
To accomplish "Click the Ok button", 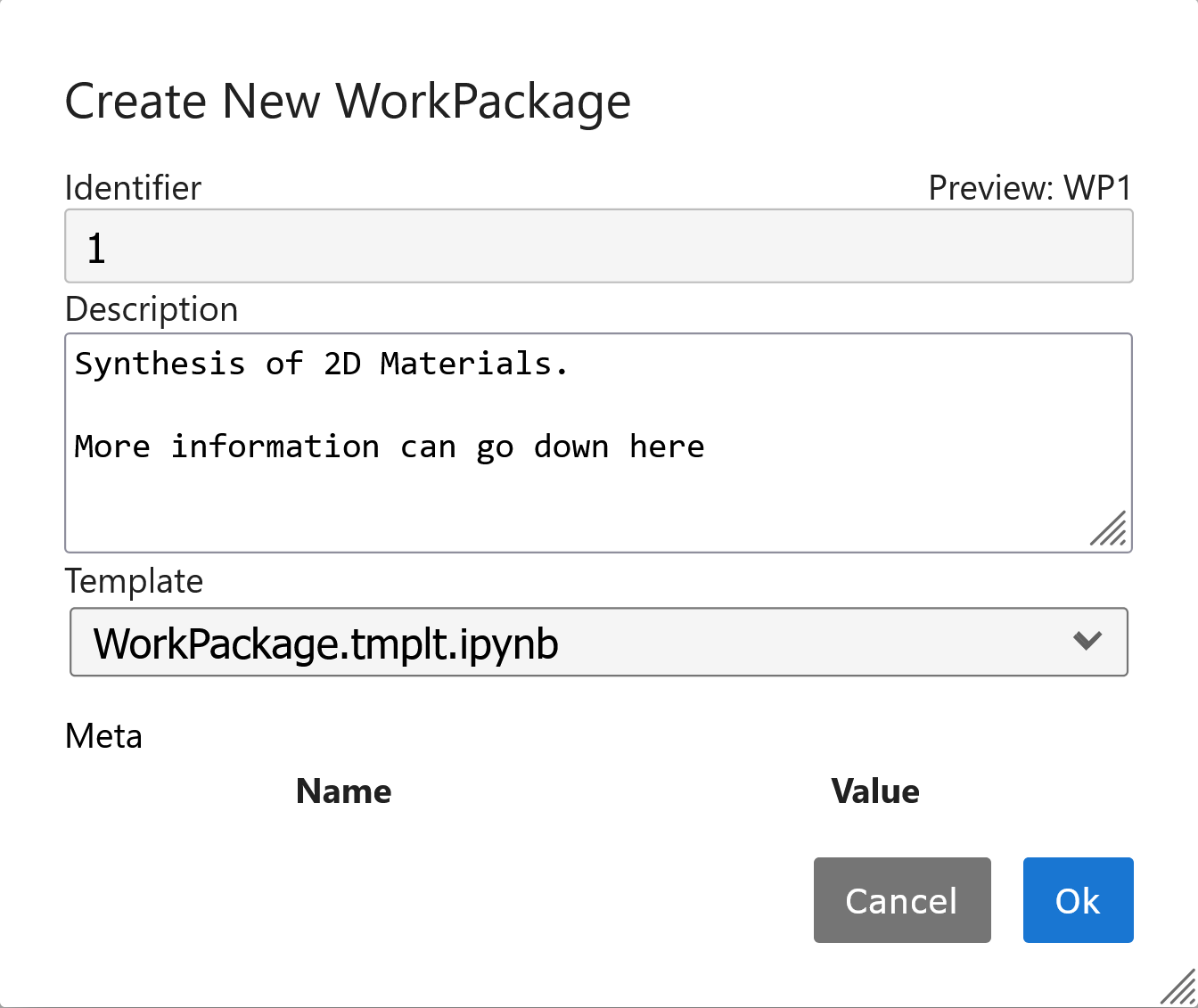I will pos(1078,900).
